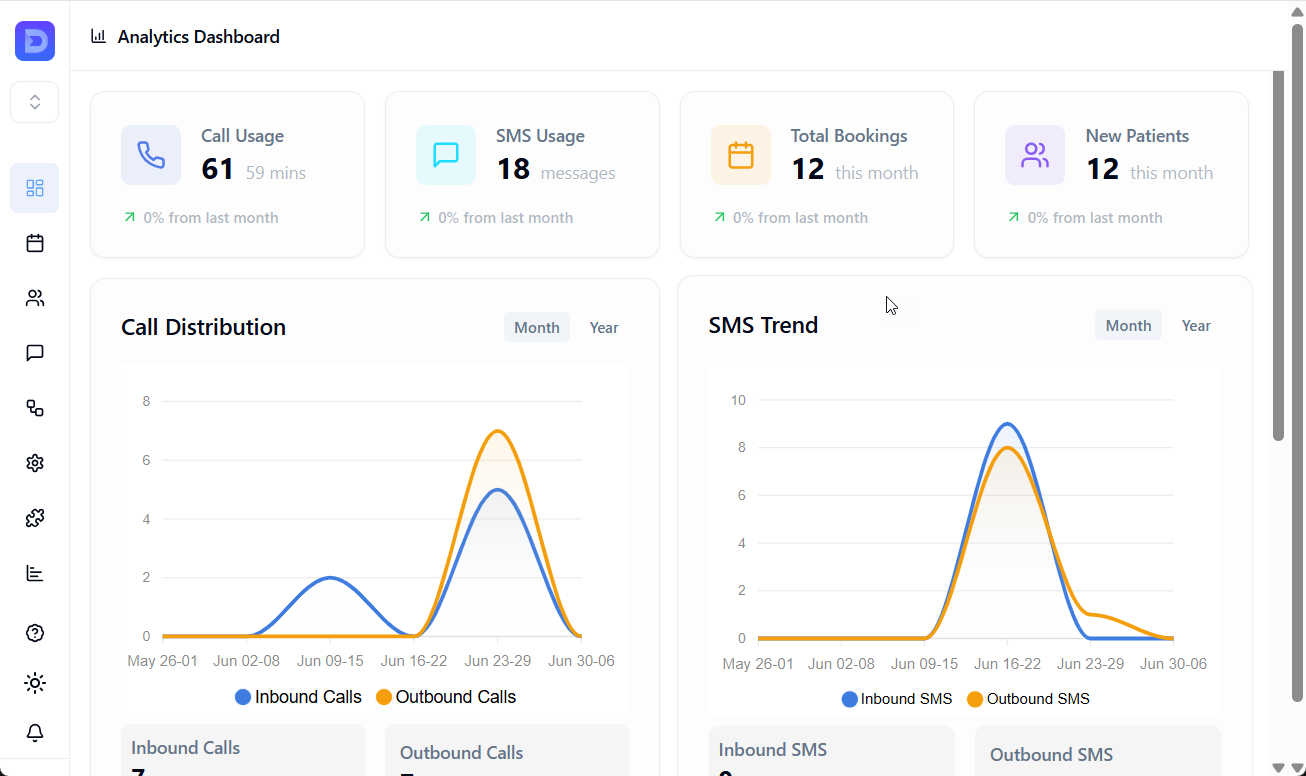Image resolution: width=1306 pixels, height=776 pixels.
Task: Open the Messages chat icon
Action: tap(34, 353)
